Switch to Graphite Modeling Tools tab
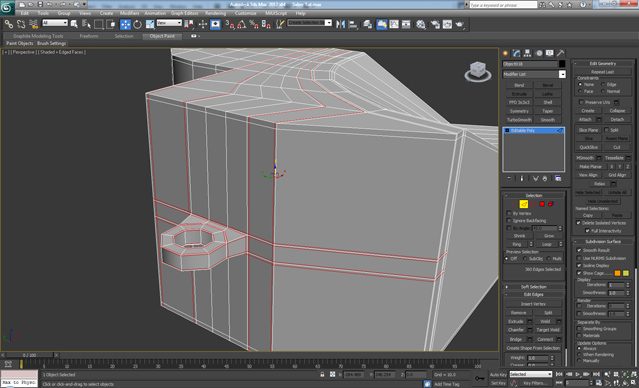This screenshot has height=388, width=639. [38, 36]
